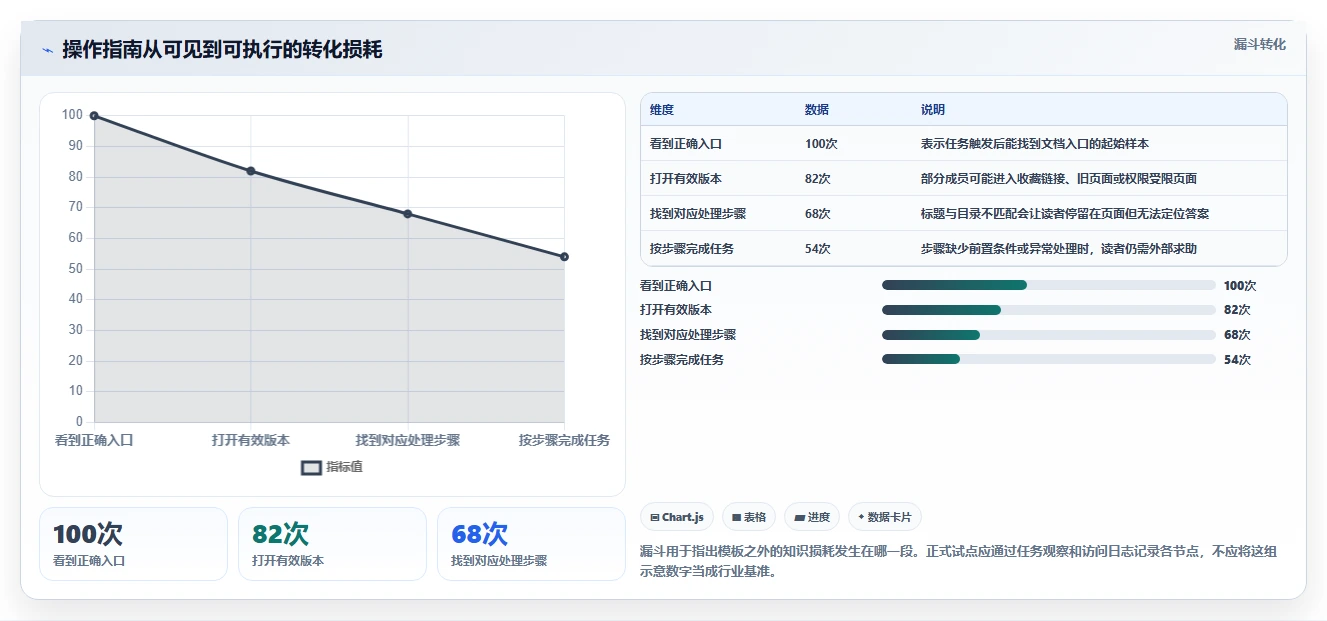Click the chart data point for 按步骤完成任务

[564, 257]
